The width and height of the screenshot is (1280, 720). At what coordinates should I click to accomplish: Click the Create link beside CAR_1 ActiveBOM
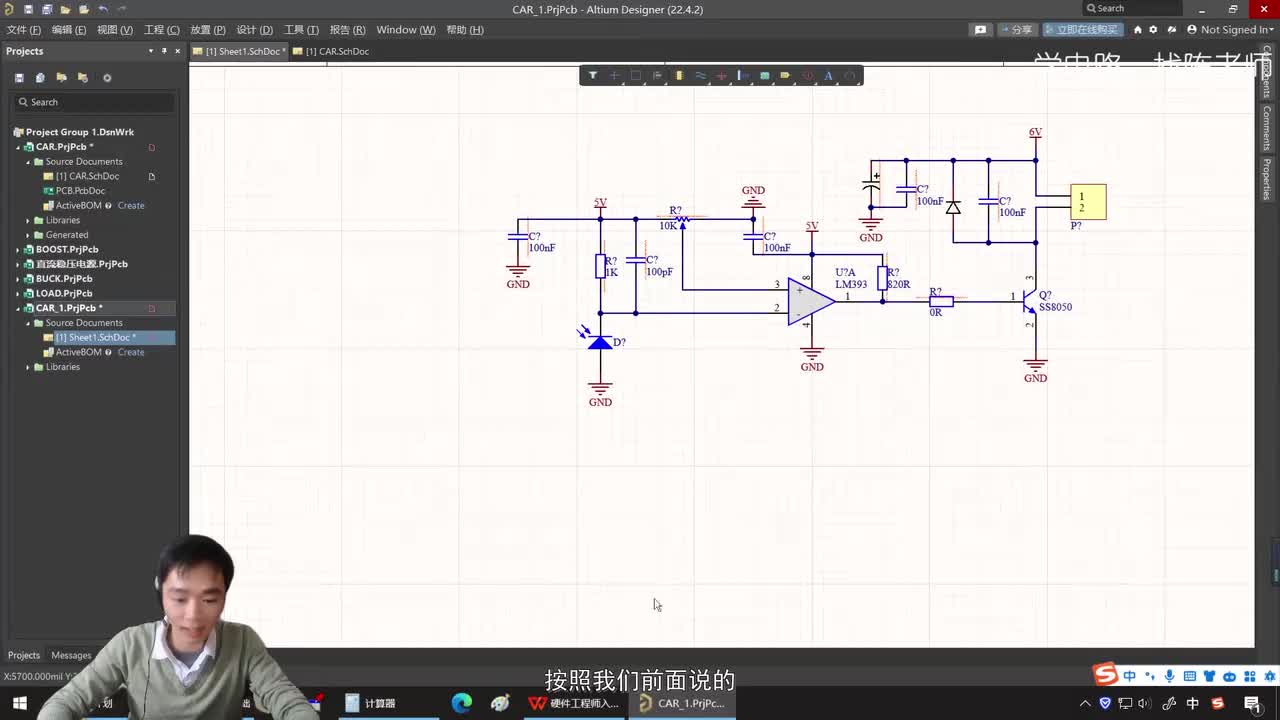pos(131,352)
